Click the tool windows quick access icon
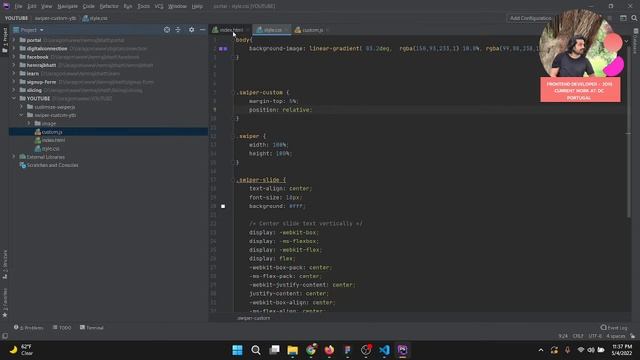The image size is (640, 360). (4, 336)
